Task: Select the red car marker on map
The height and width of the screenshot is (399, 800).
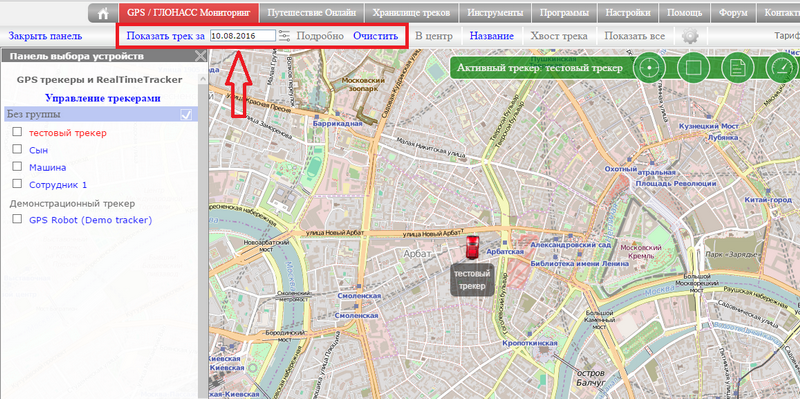Action: click(x=473, y=247)
